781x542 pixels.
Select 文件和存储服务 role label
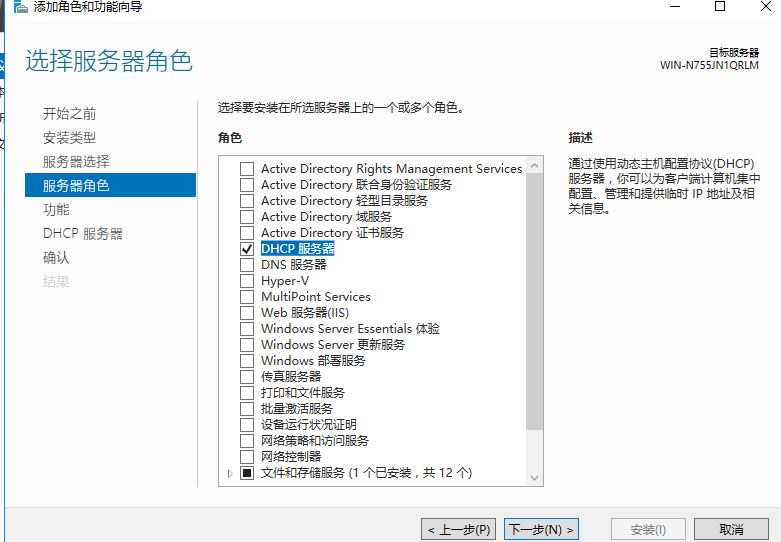click(367, 473)
